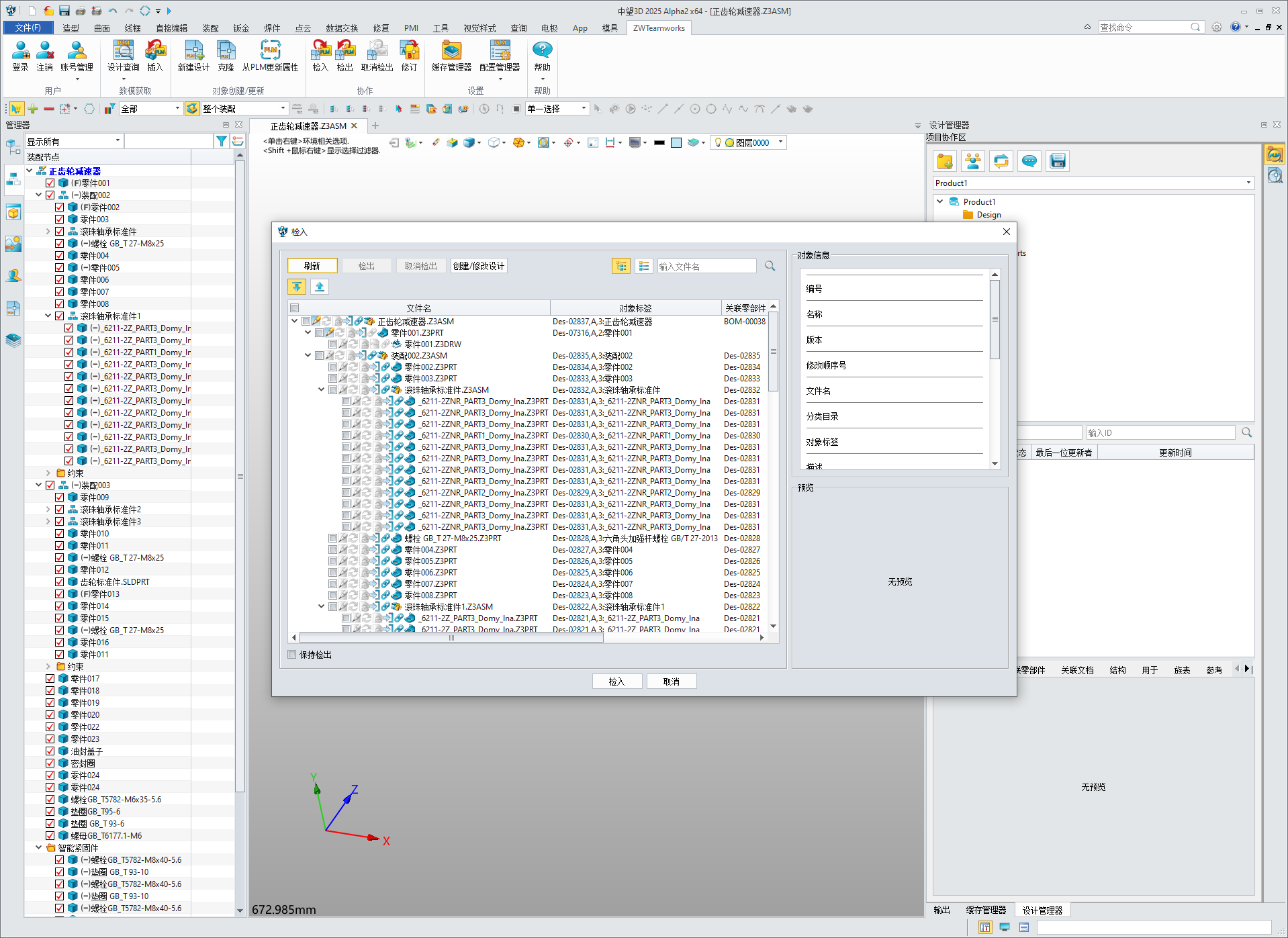
Task: Open the 数据交换 ribbon tab
Action: click(342, 28)
